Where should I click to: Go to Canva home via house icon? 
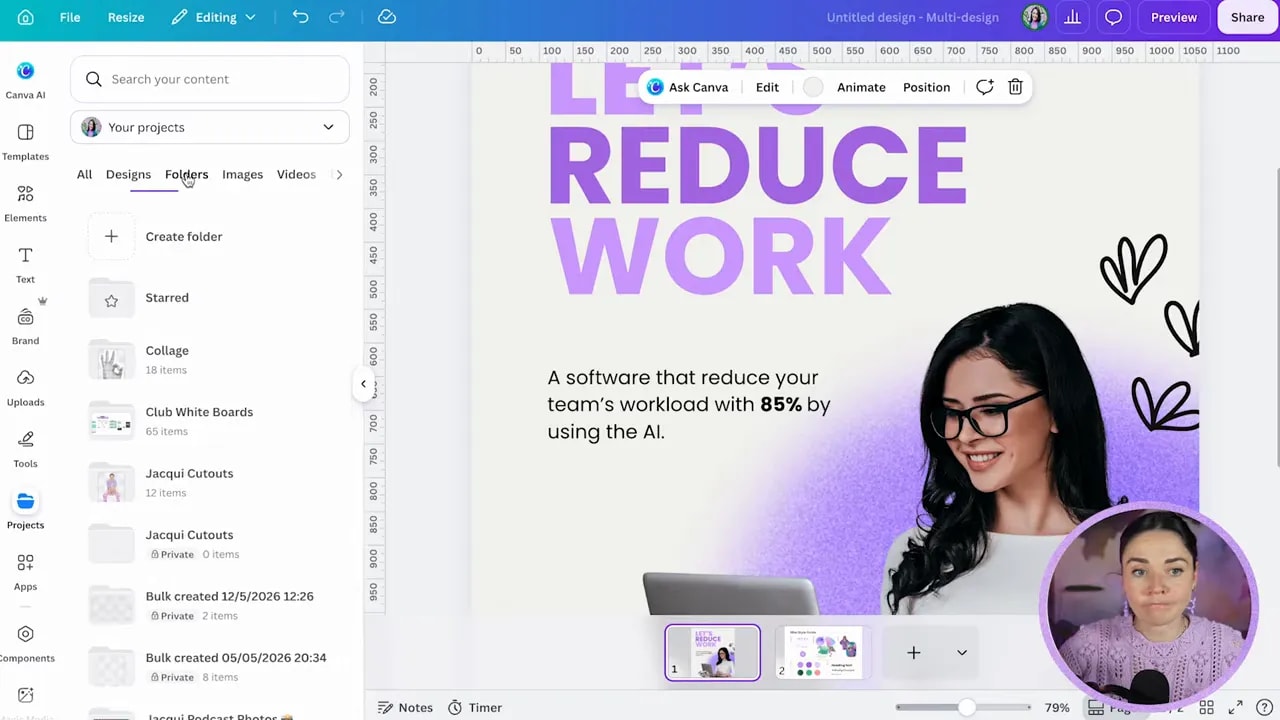pyautogui.click(x=26, y=17)
